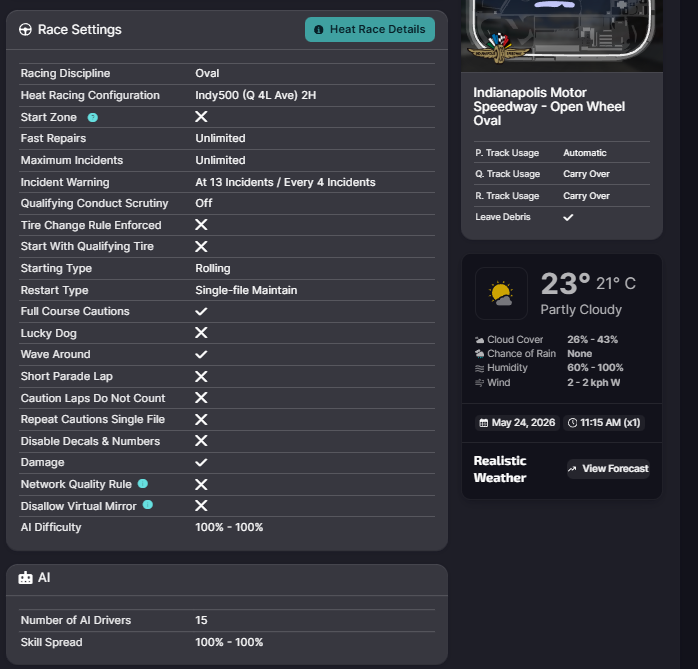698x669 pixels.
Task: Click the 'Heat Racing Configuration' row label
Action: (90, 95)
